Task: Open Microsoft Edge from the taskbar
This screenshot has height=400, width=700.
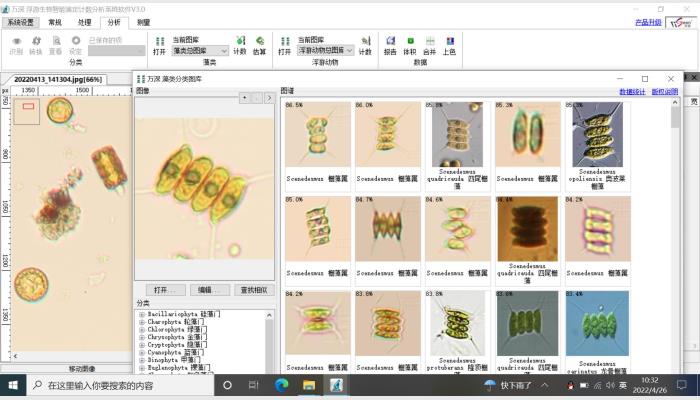Action: [x=282, y=385]
